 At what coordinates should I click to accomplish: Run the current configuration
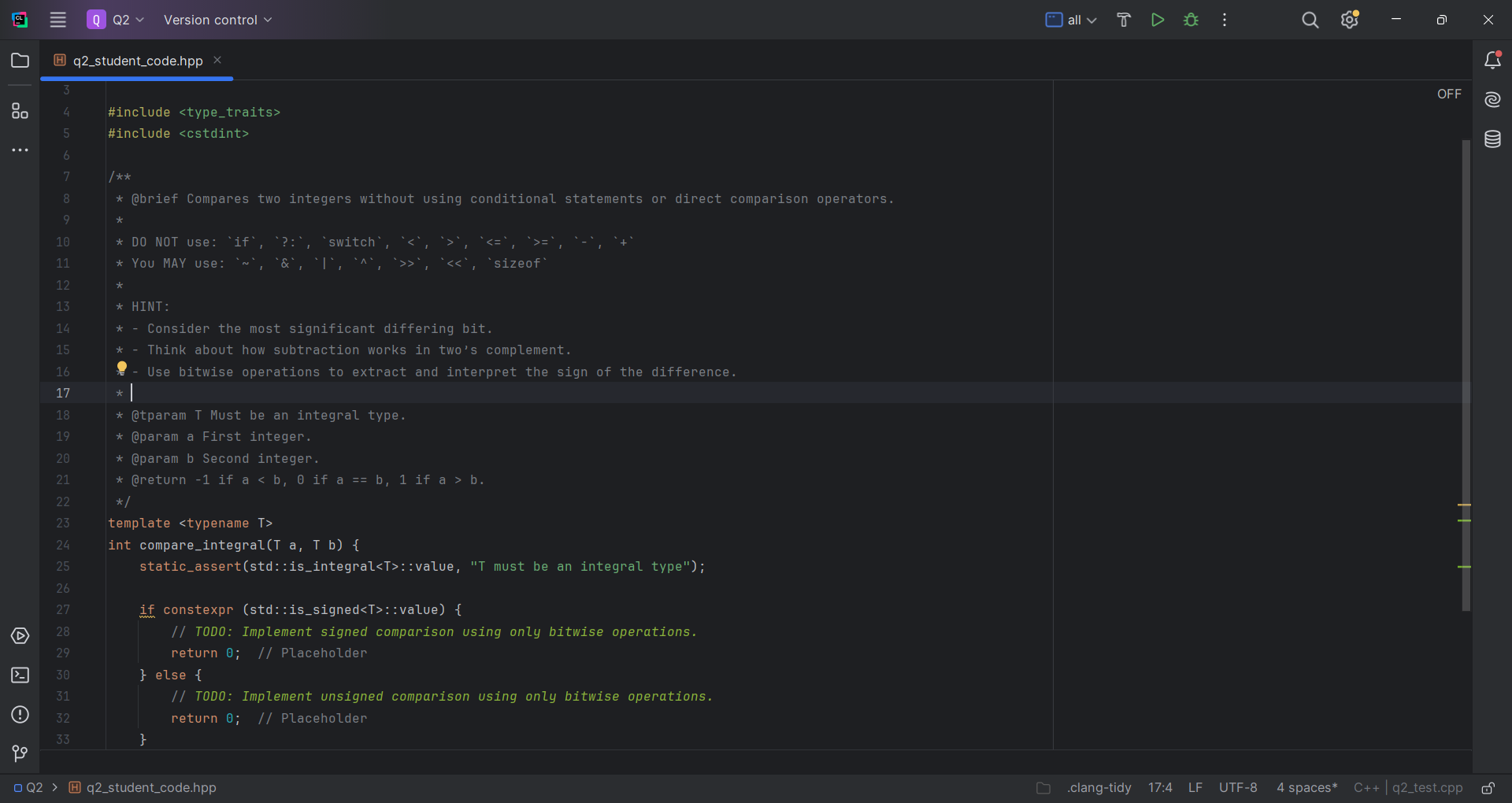(x=1158, y=20)
